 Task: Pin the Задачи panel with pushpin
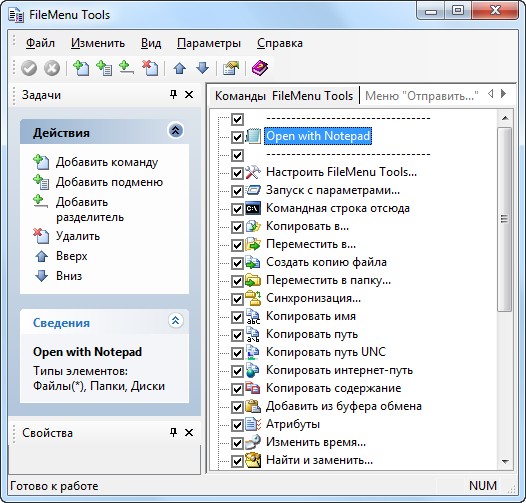[x=173, y=95]
